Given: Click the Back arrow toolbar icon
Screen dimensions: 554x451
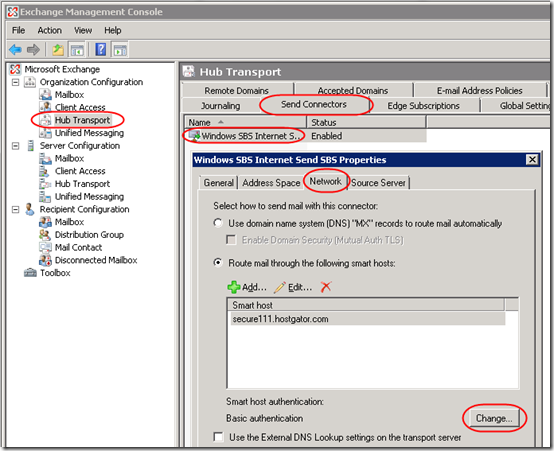Looking at the screenshot, I should tap(15, 49).
